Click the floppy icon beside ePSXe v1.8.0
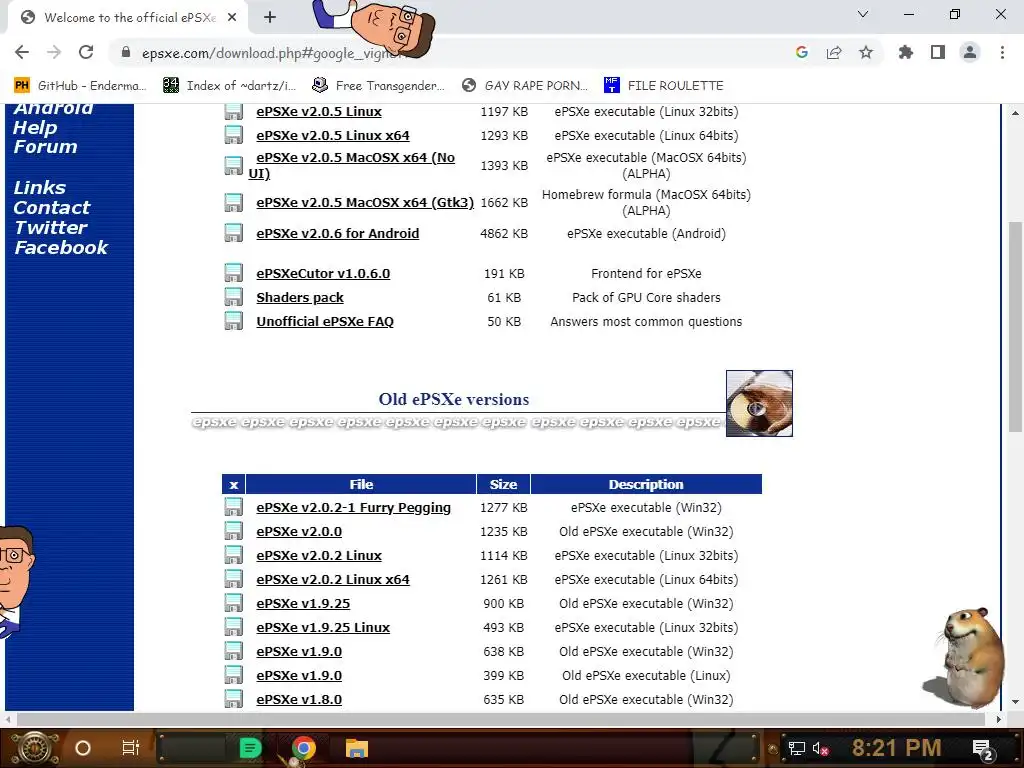This screenshot has height=768, width=1024. (x=233, y=699)
